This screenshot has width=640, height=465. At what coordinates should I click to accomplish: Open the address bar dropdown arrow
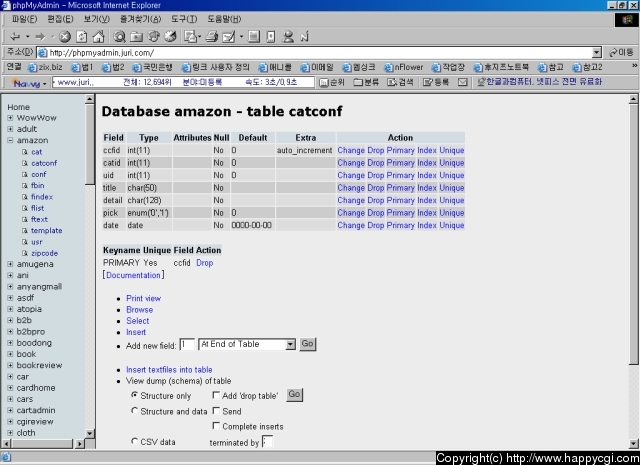click(x=597, y=53)
